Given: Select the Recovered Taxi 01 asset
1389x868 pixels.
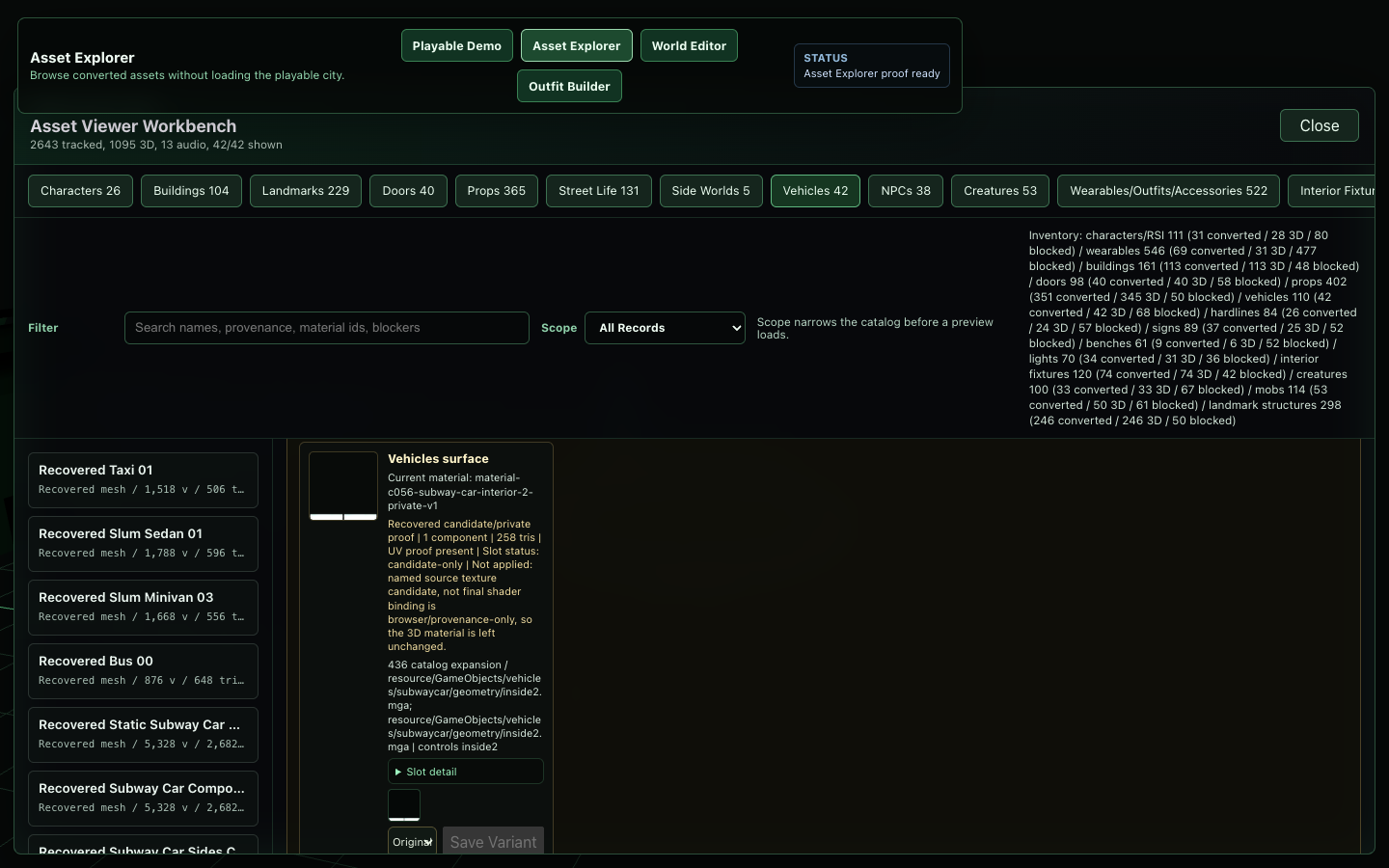Looking at the screenshot, I should (x=143, y=480).
